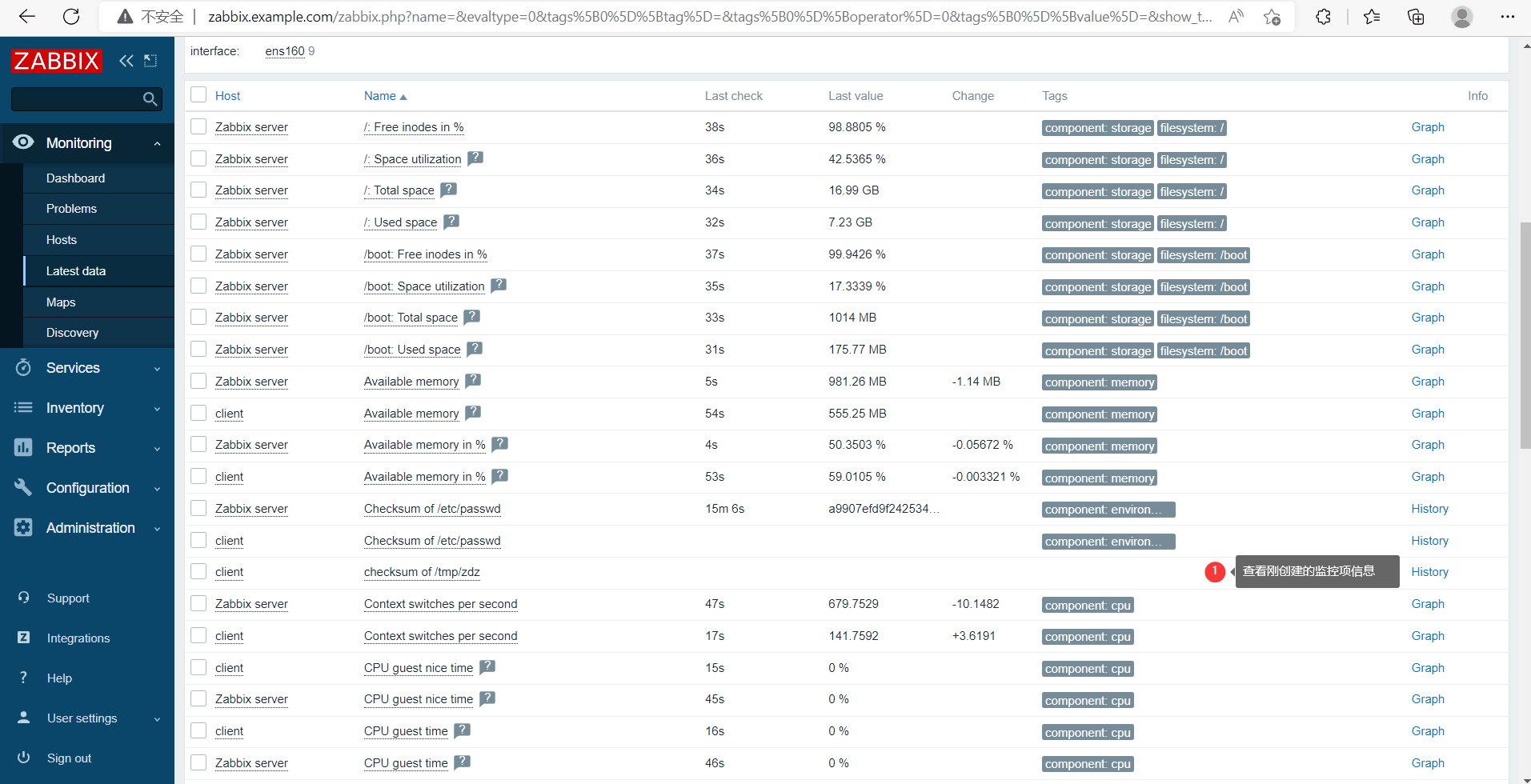Click the page vertical scrollbar thumb

pyautogui.click(x=1525, y=334)
